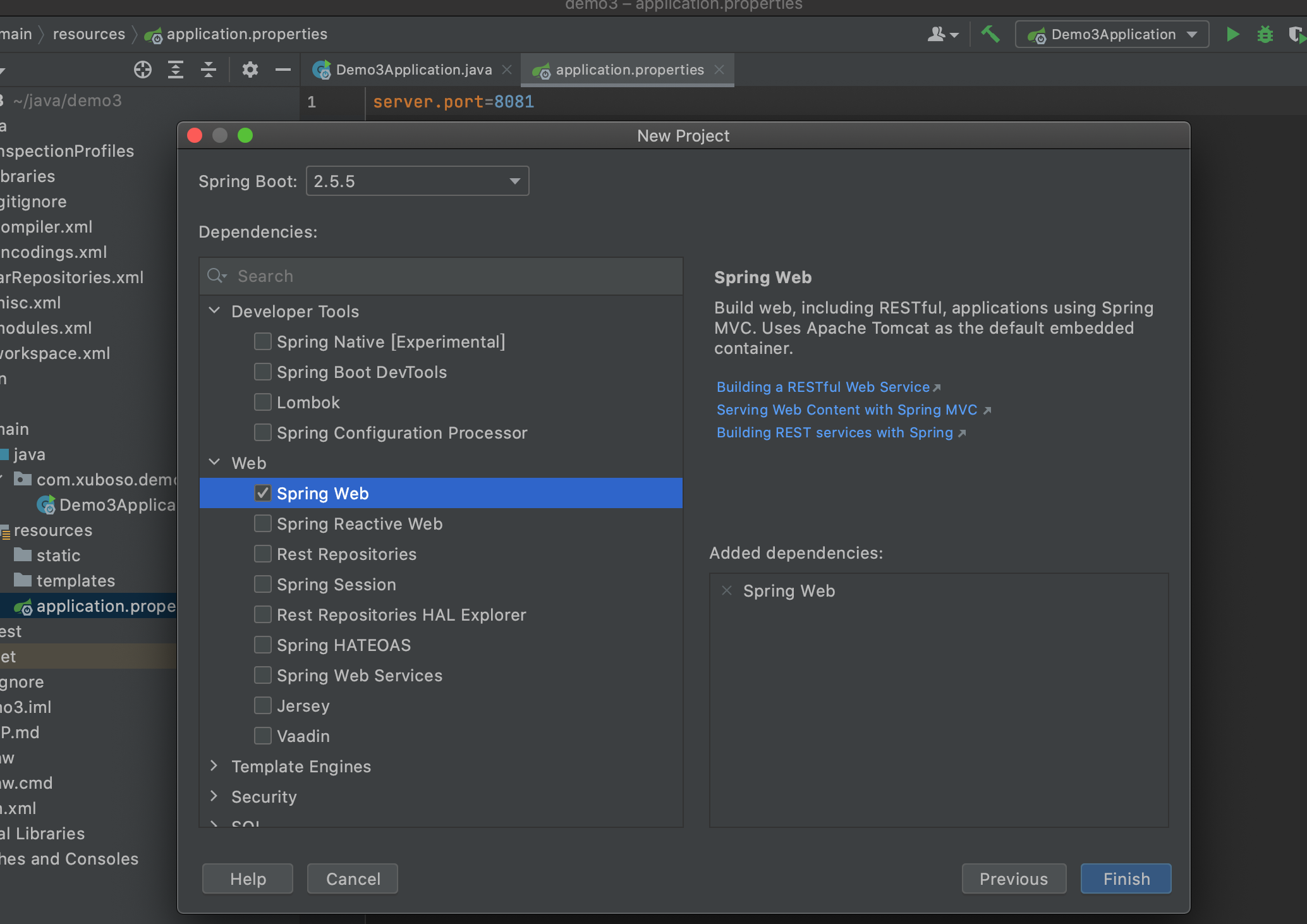The image size is (1307, 924).
Task: Click the server.port line in editor
Action: click(453, 102)
